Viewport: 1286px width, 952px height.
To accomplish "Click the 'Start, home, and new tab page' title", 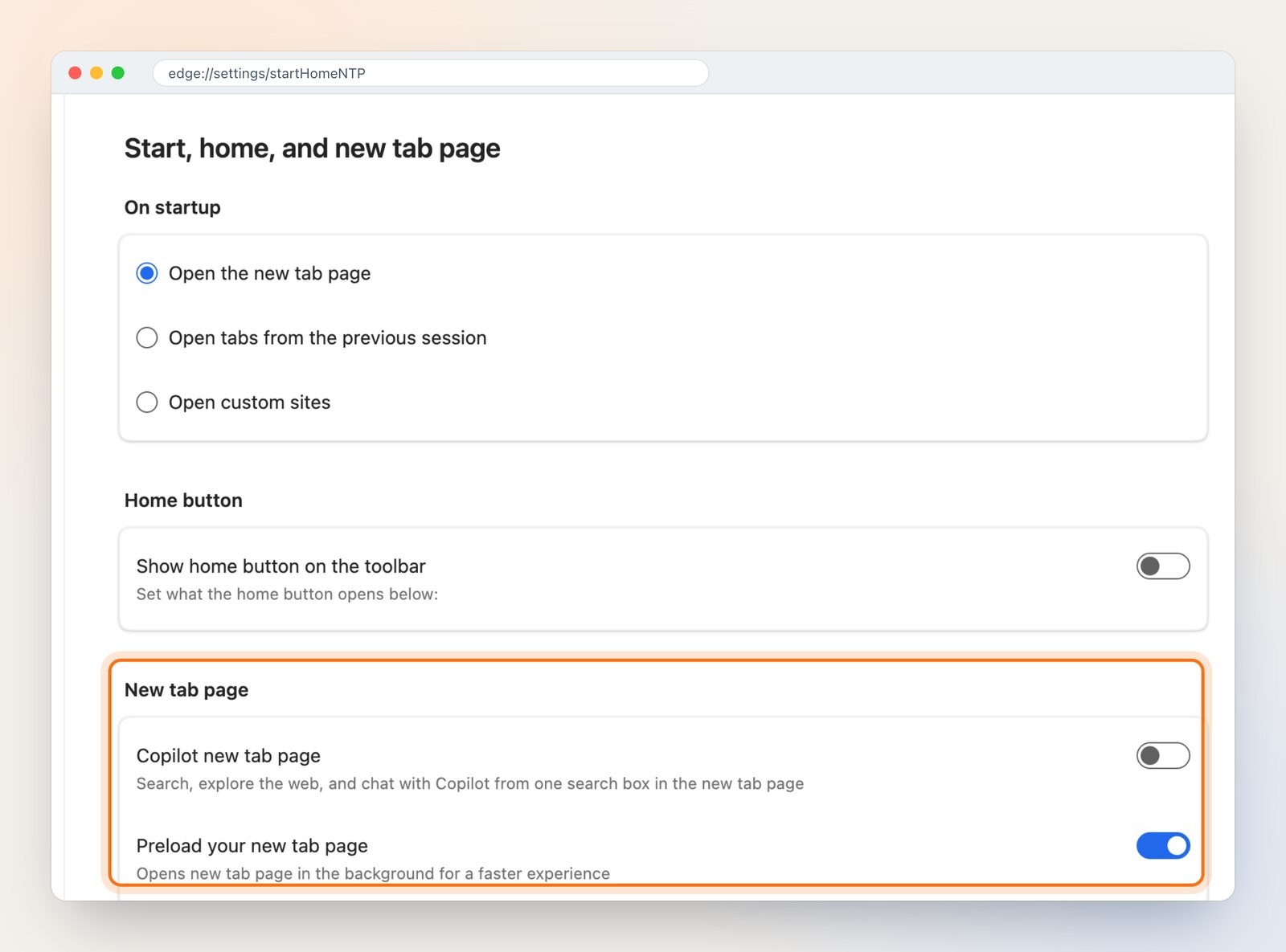I will 312,149.
